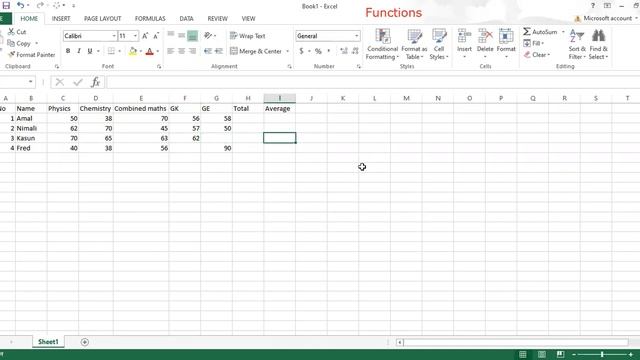Open the font size dropdown

136,36
